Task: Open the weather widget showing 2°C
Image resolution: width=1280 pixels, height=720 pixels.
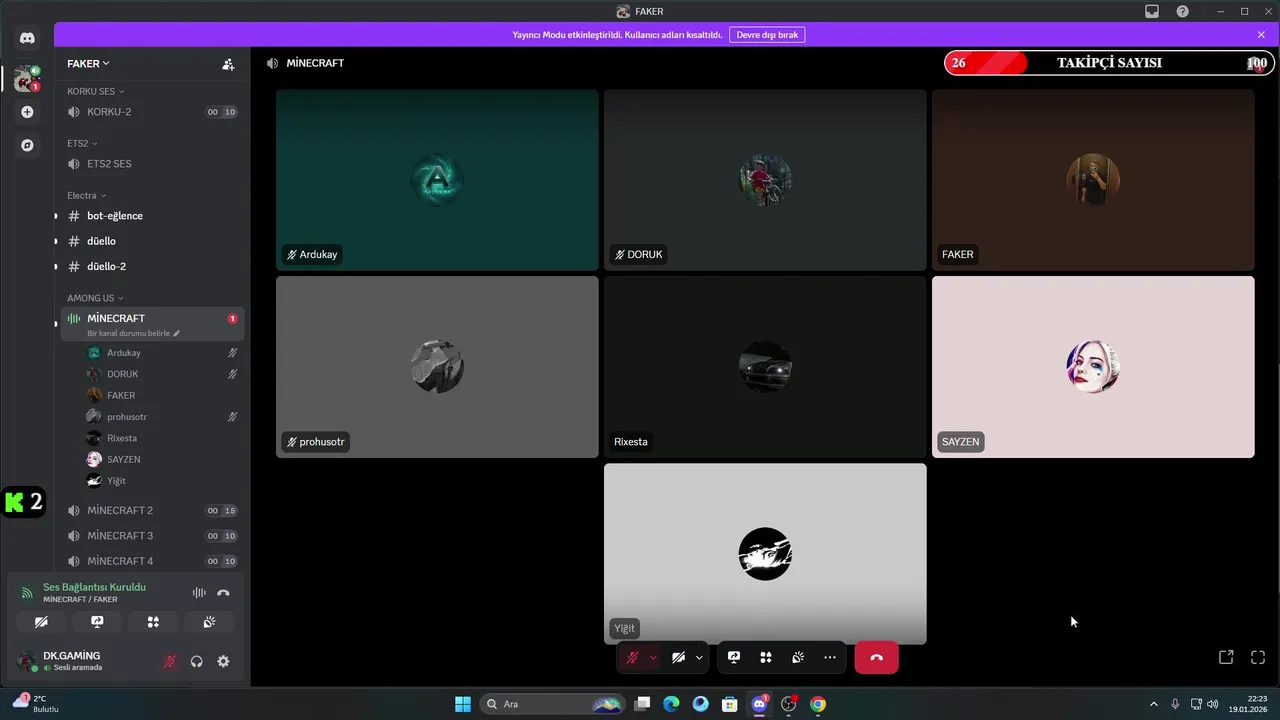Action: [x=36, y=703]
